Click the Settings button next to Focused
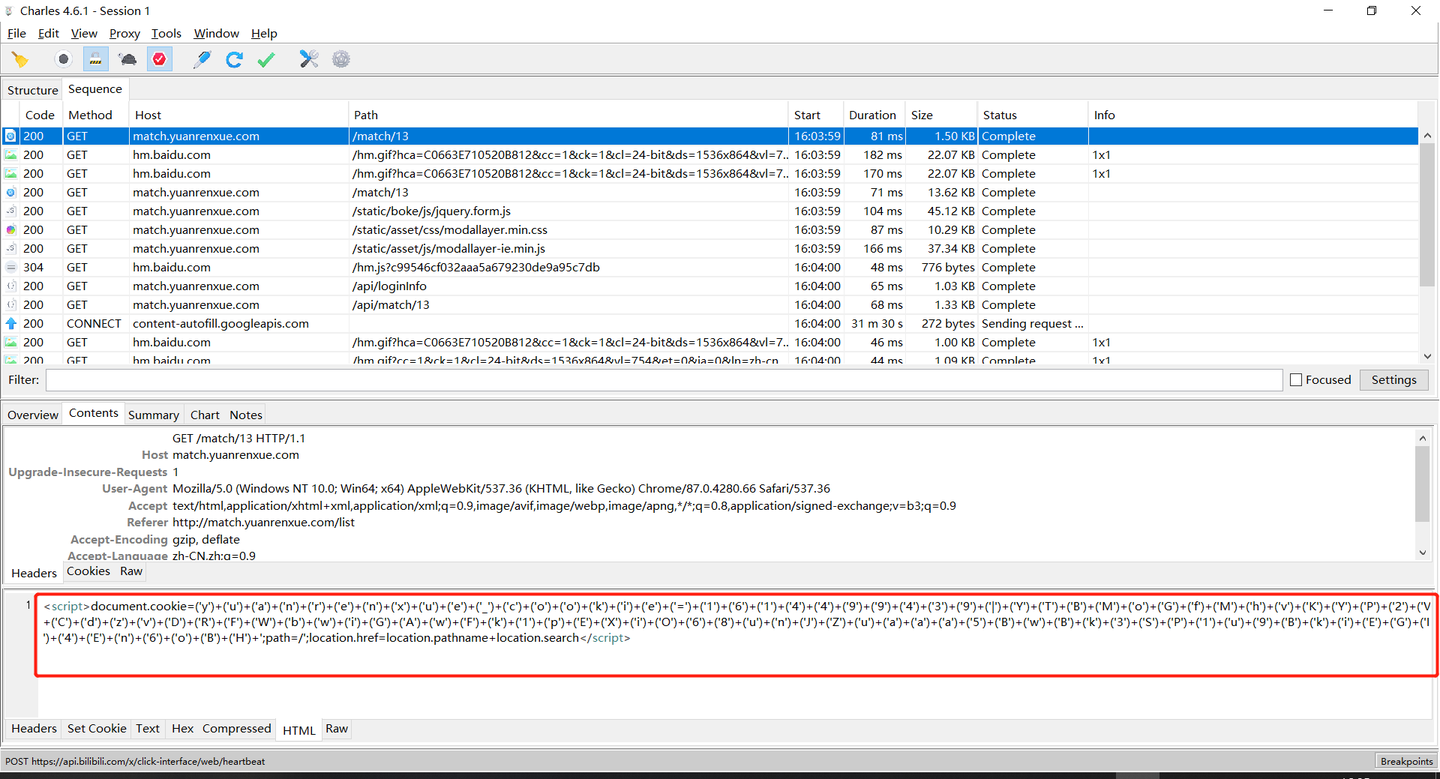Viewport: 1440px width, 779px height. click(1394, 380)
